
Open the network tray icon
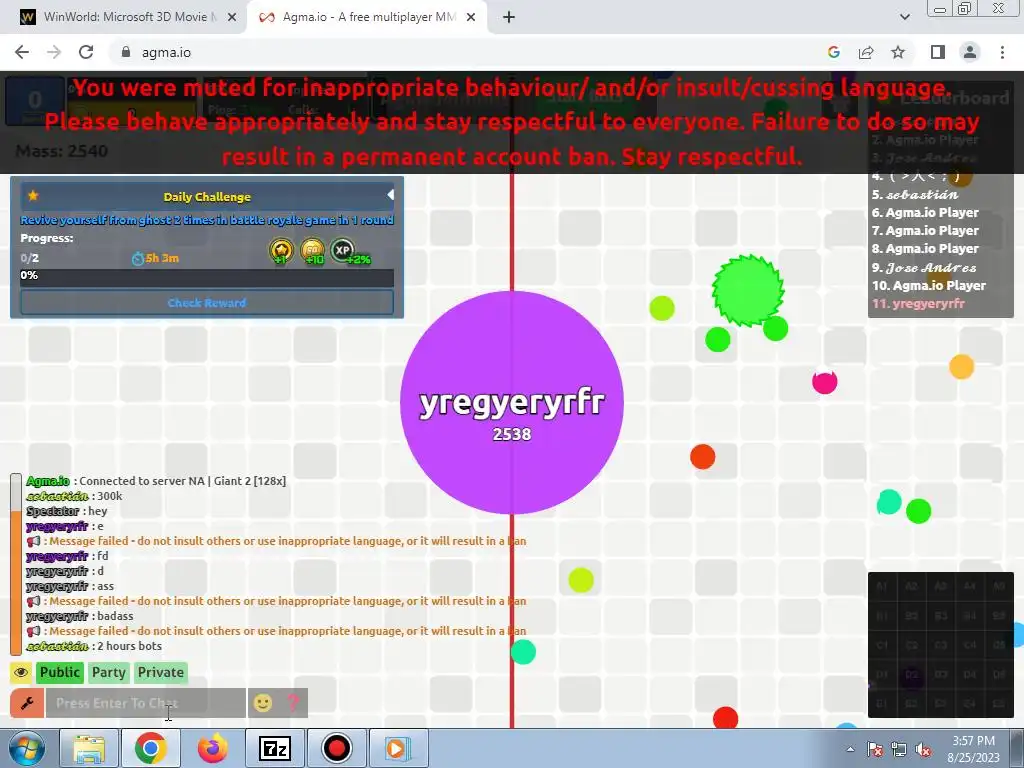click(x=899, y=749)
